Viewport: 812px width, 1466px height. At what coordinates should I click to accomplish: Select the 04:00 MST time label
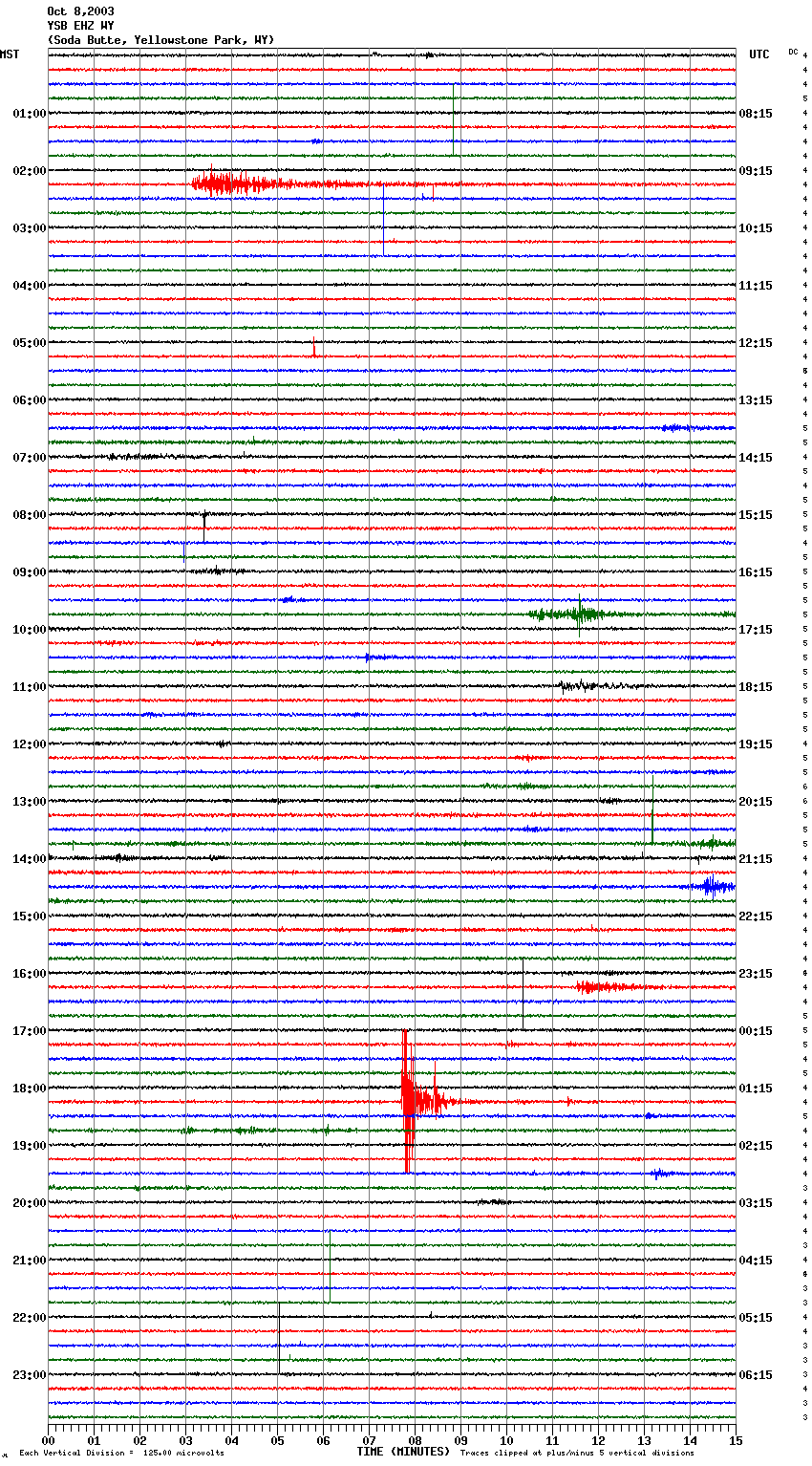30,286
